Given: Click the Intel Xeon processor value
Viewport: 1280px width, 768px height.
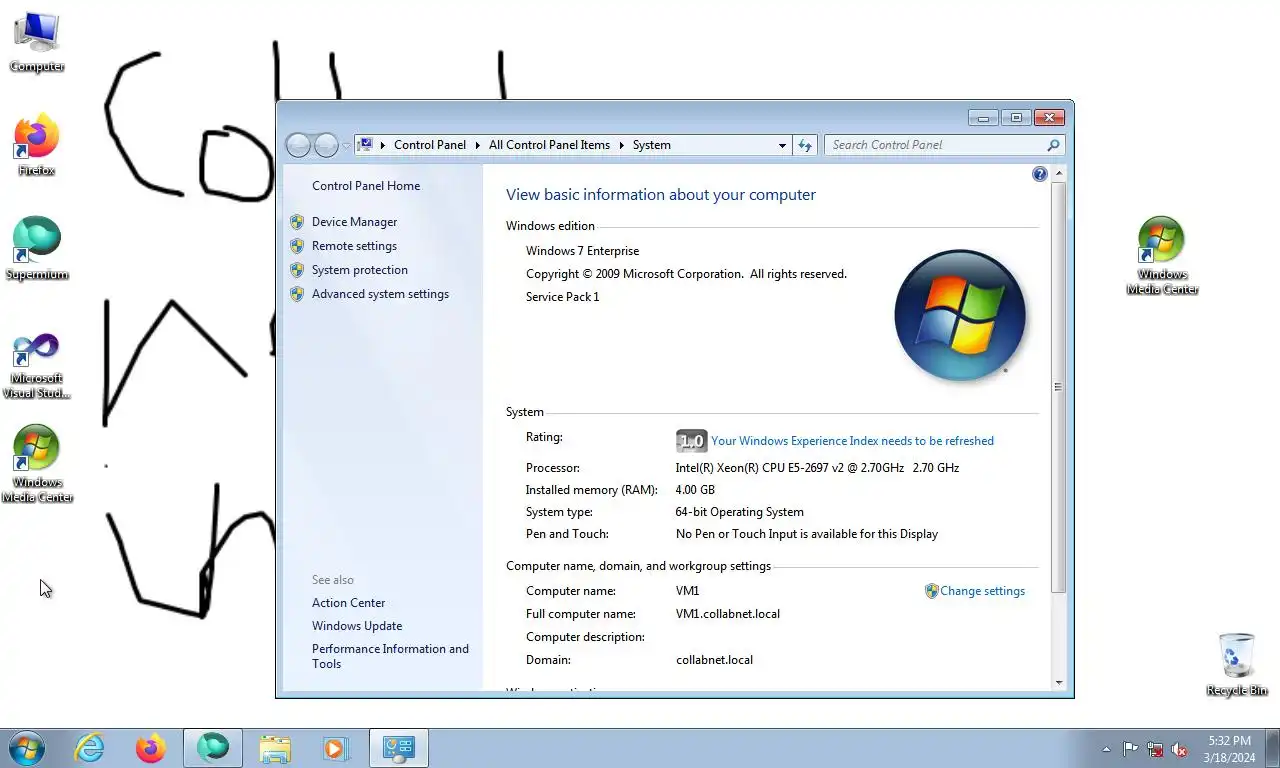Looking at the screenshot, I should tap(817, 468).
